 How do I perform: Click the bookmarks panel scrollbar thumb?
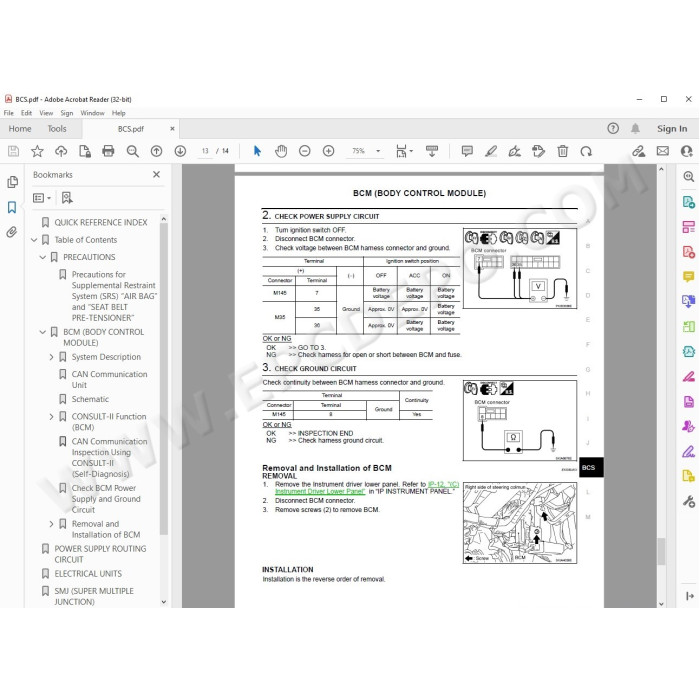163,379
